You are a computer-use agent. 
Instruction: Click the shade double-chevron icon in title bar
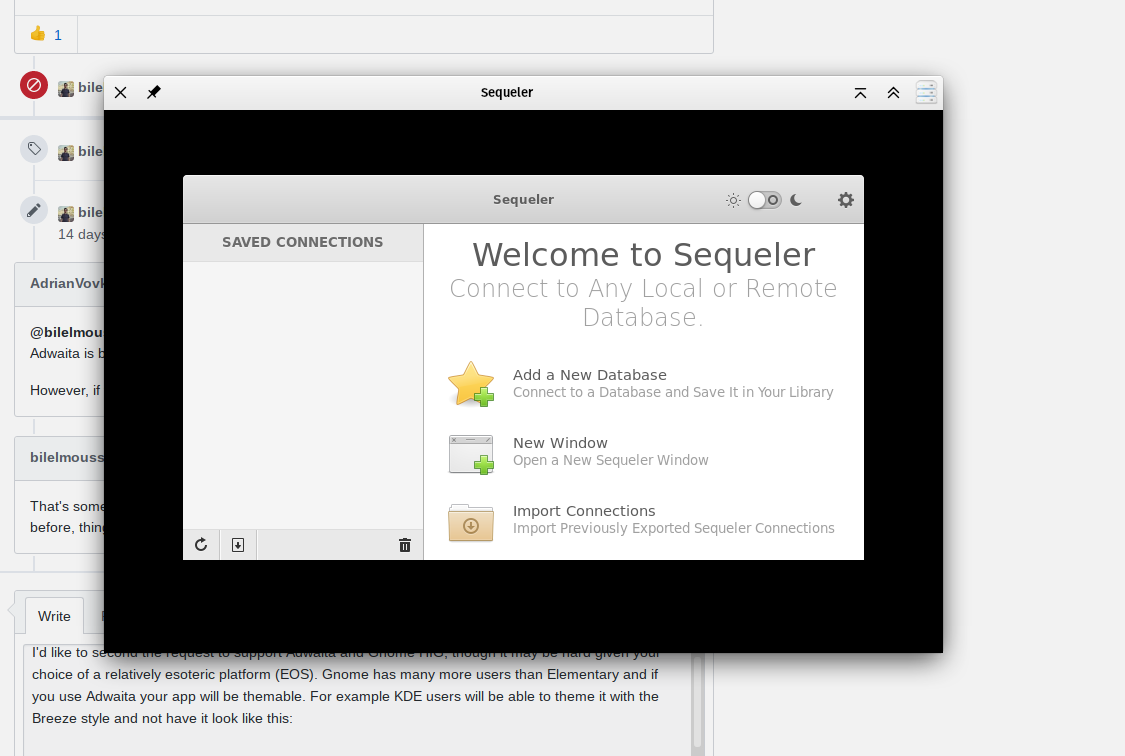click(893, 93)
